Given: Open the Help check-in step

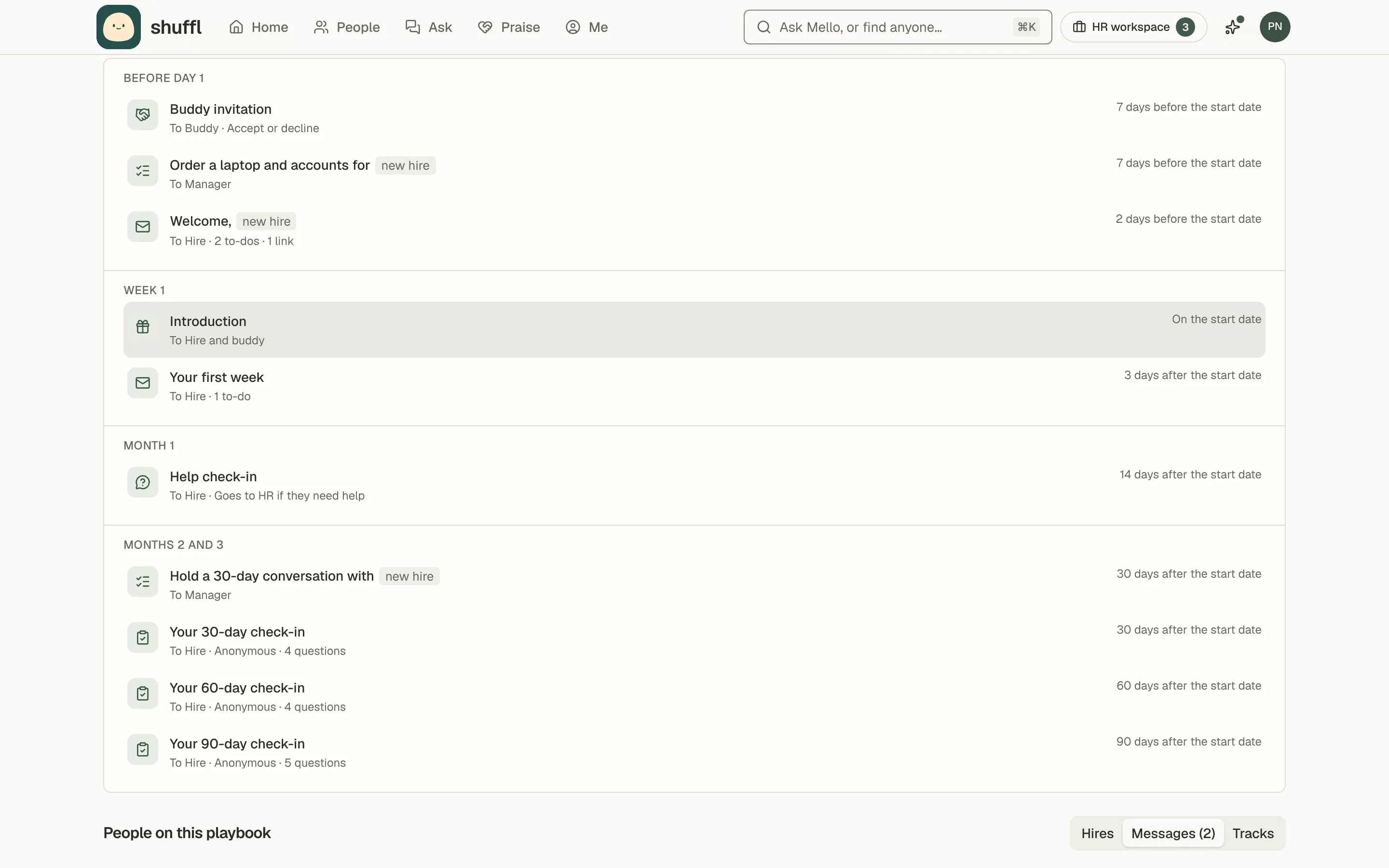Looking at the screenshot, I should pos(694,485).
